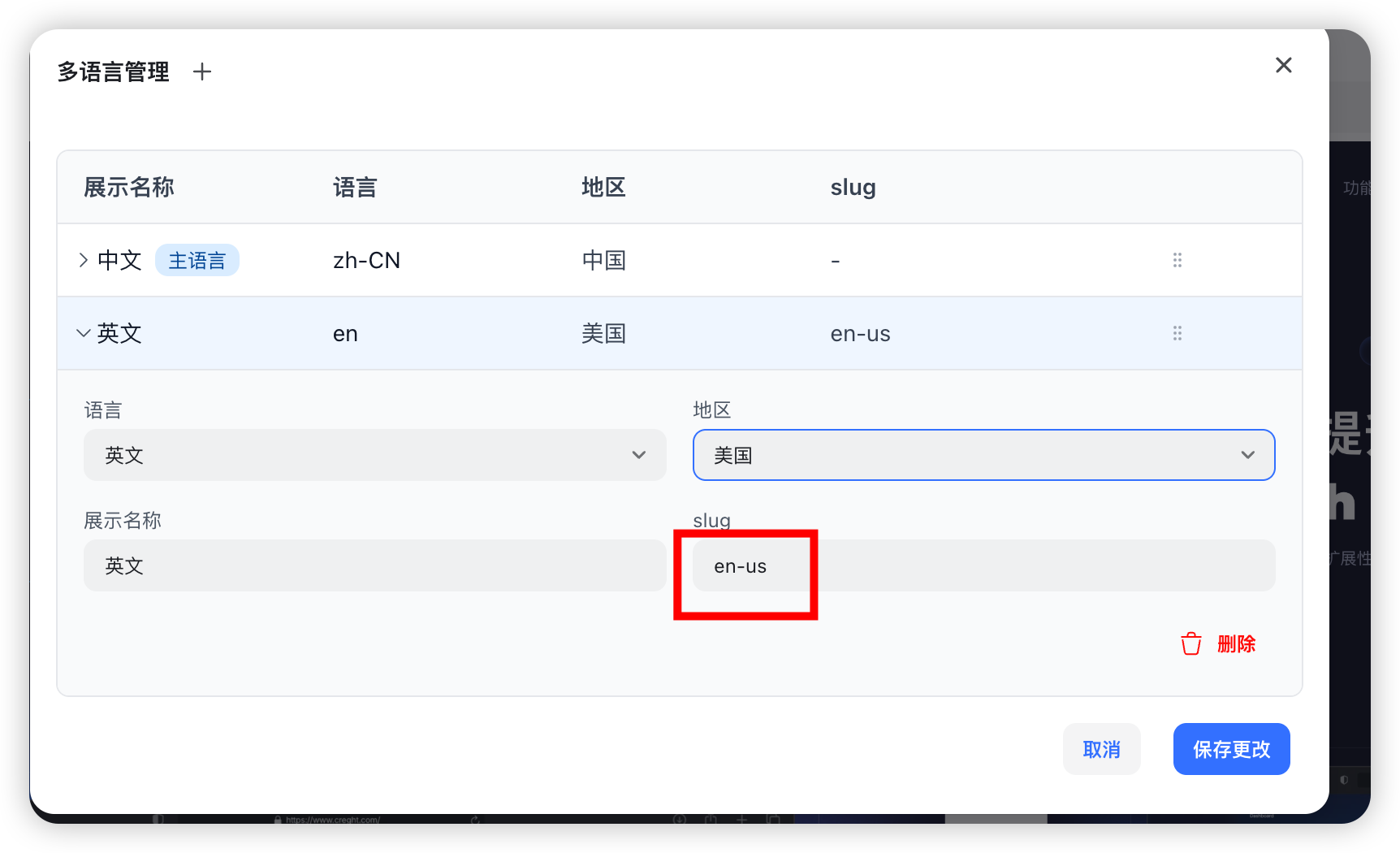Open the 地区 dropdown showing 美国
Screen dimensions: 1400x853
pos(983,455)
